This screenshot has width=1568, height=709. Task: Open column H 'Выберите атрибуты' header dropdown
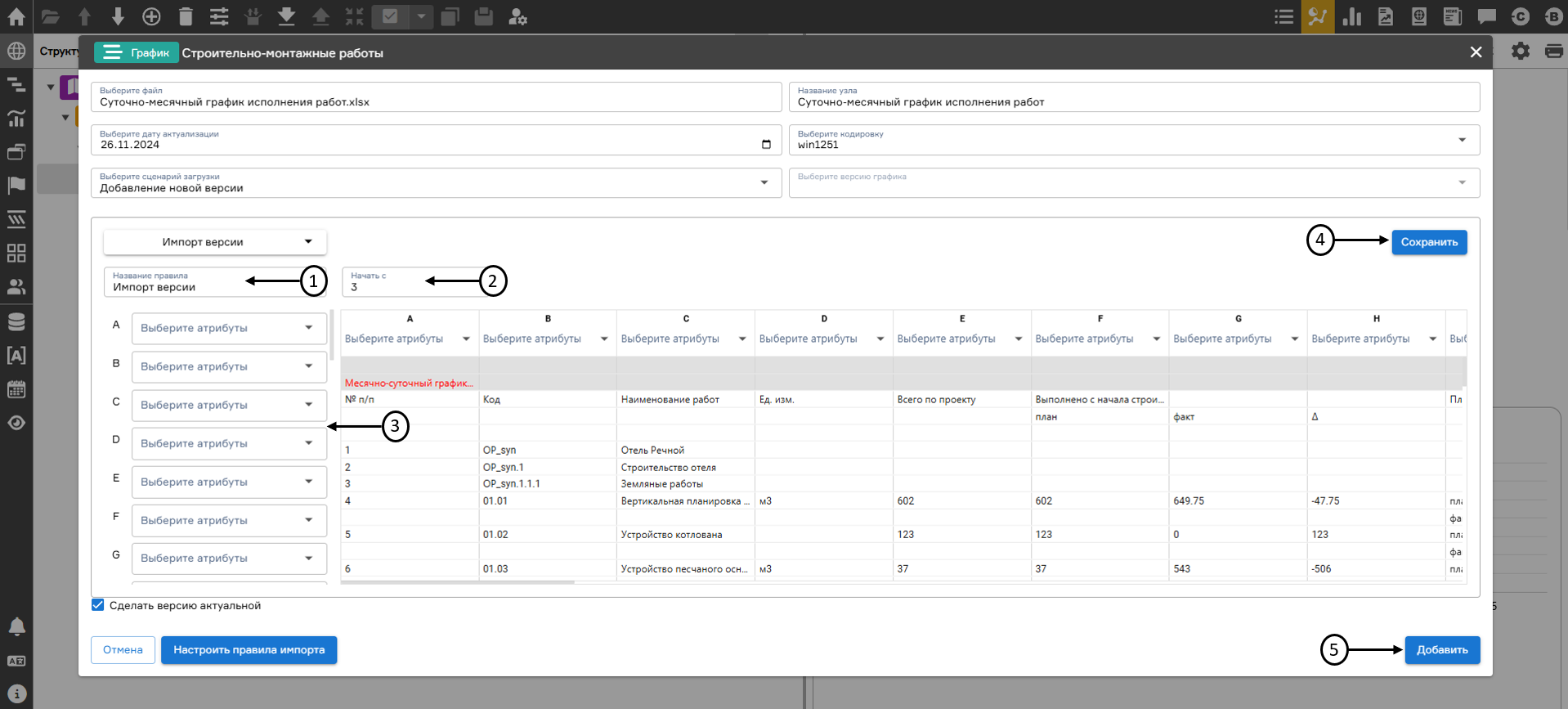[1375, 339]
